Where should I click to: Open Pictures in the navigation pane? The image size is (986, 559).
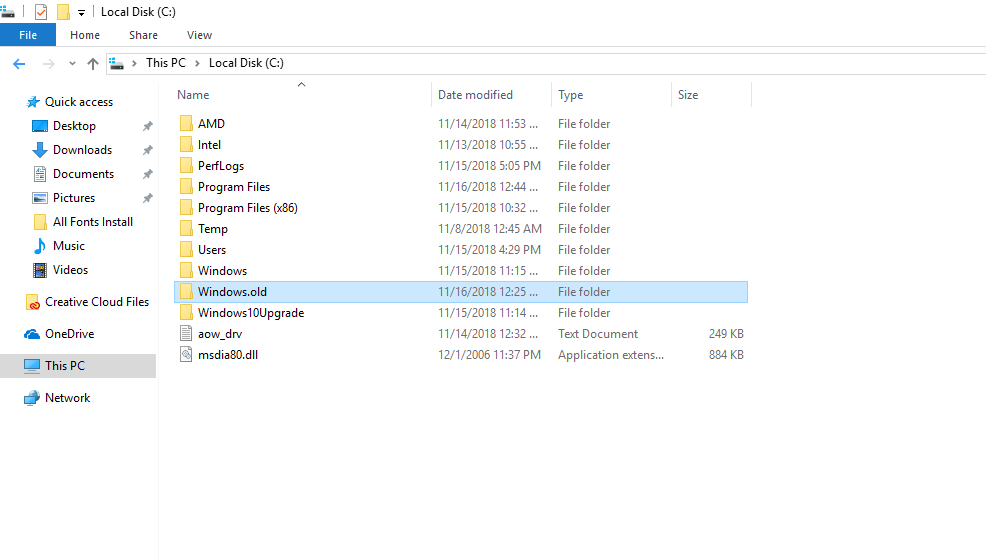coord(74,197)
